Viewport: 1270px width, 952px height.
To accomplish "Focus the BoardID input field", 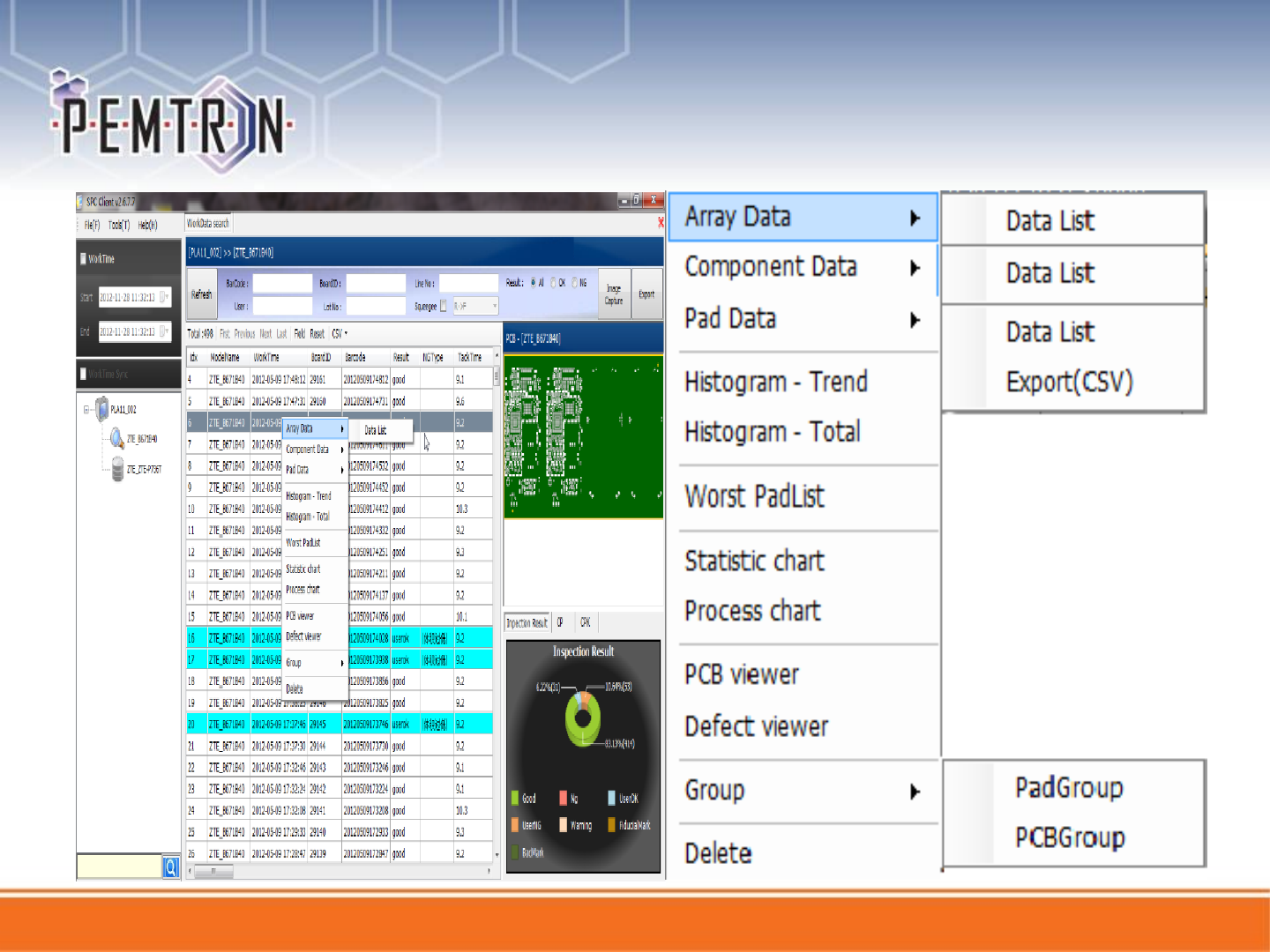I will [x=376, y=284].
